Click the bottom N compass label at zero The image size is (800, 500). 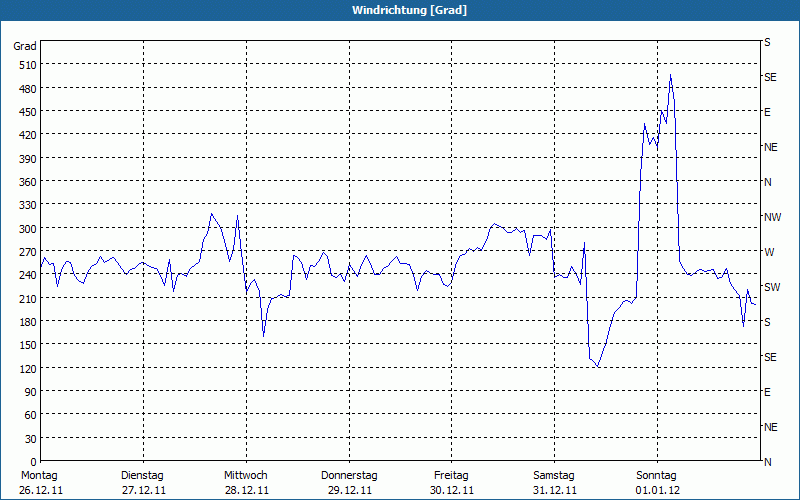[x=768, y=462]
